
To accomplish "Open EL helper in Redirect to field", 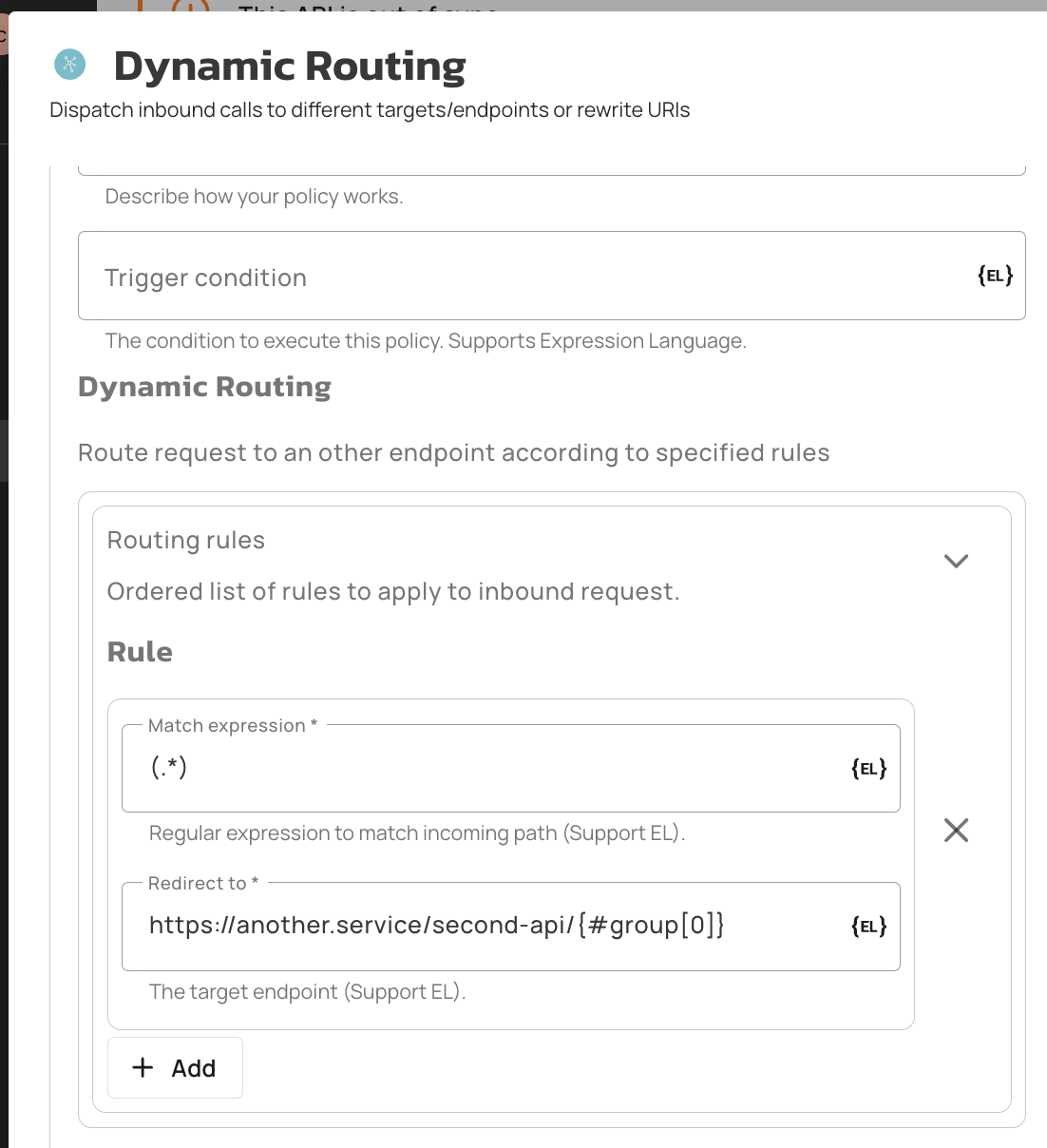I will coord(868,927).
